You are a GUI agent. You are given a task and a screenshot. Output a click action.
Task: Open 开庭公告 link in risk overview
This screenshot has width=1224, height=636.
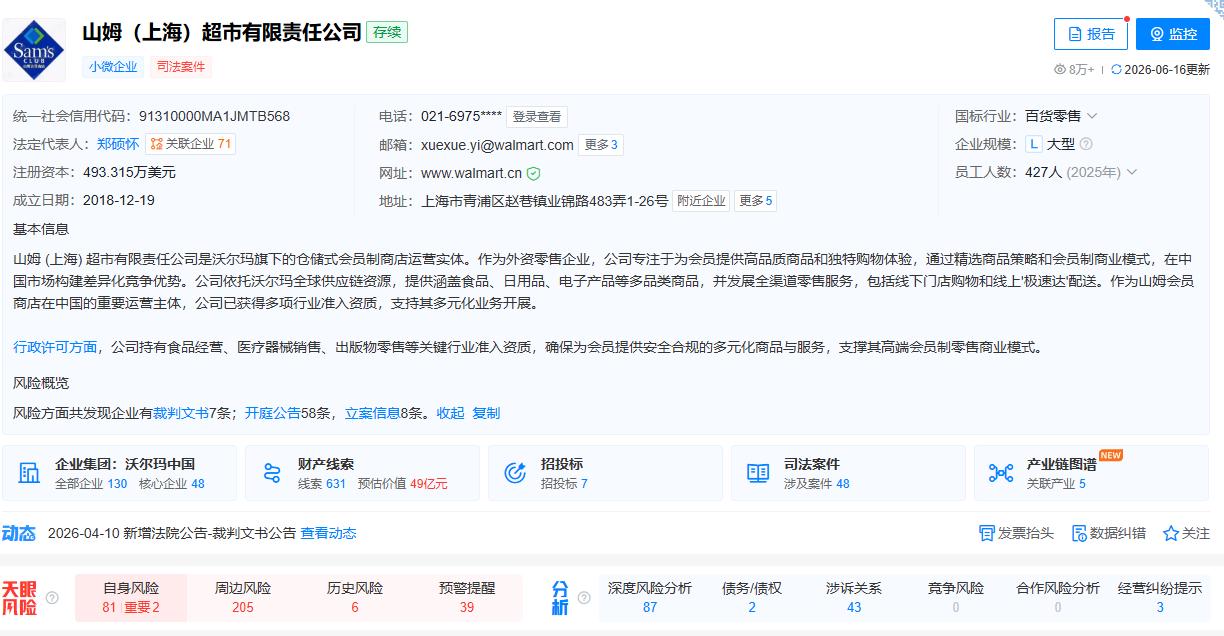(273, 413)
